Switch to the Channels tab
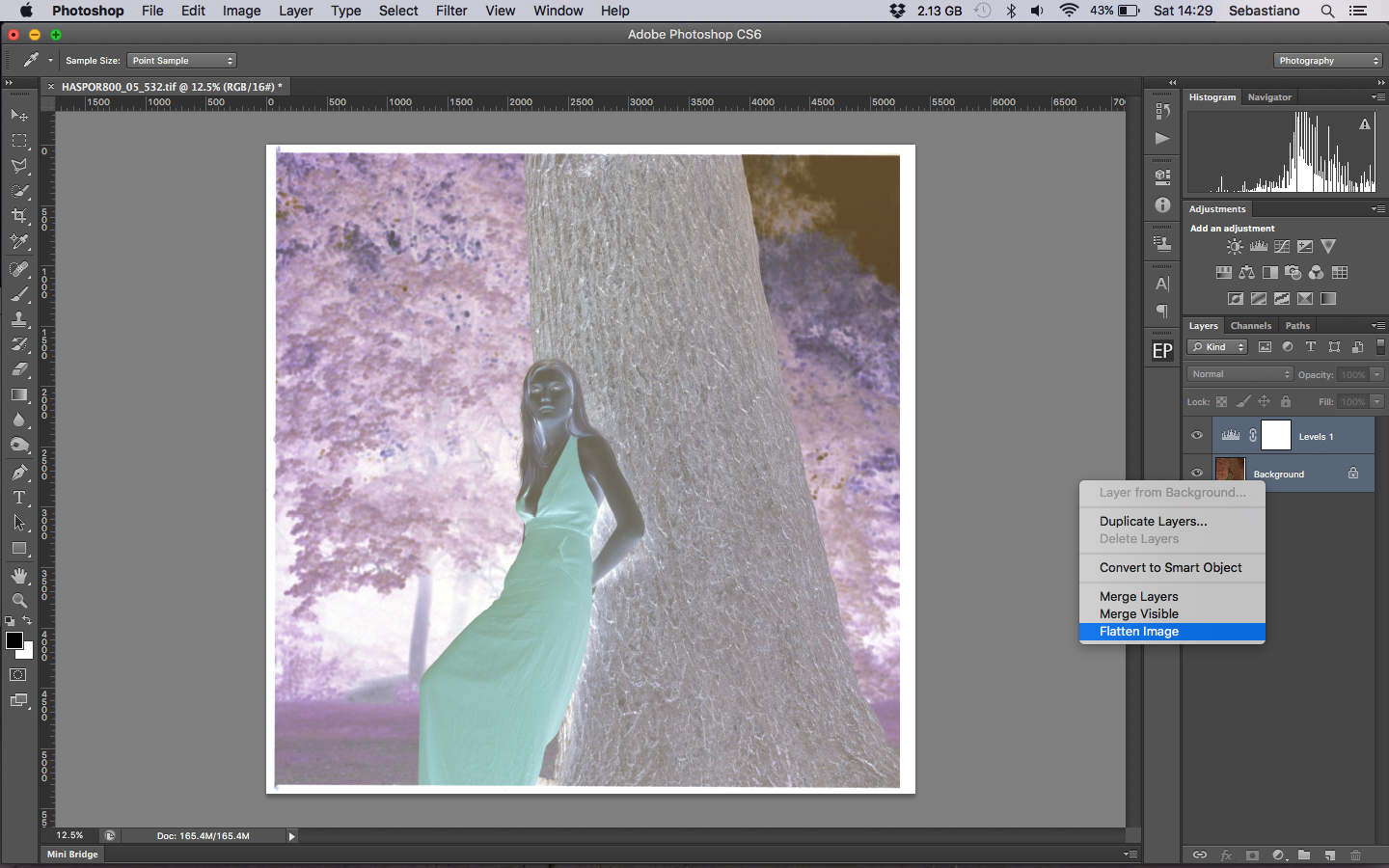Screen dimensions: 1389x868 pos(1251,326)
